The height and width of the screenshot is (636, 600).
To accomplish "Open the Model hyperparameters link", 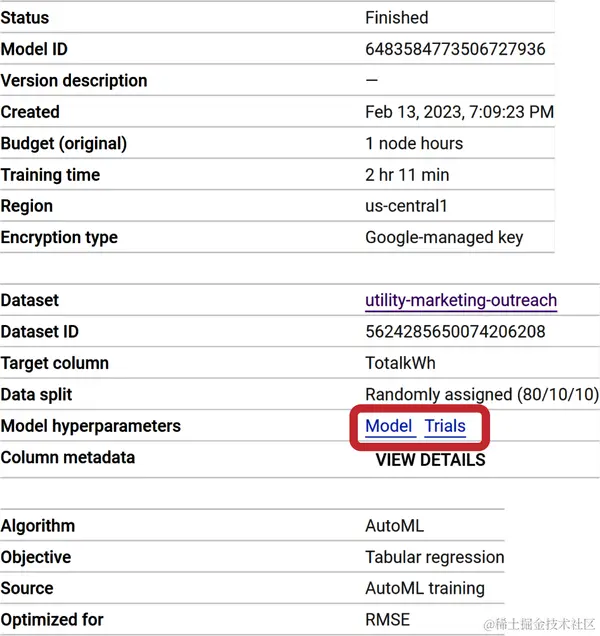I will tap(389, 426).
